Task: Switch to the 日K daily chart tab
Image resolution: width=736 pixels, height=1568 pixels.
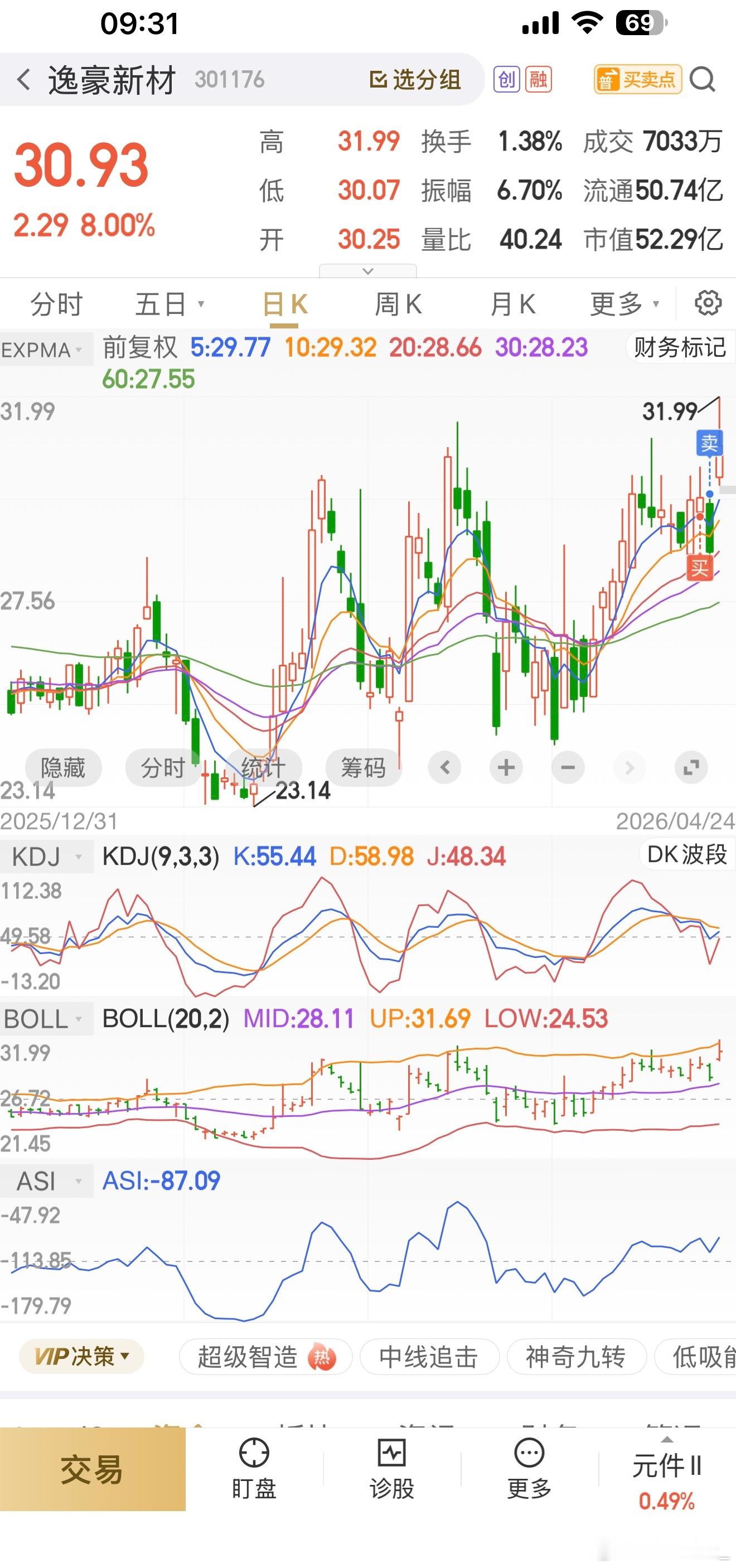Action: tap(284, 304)
